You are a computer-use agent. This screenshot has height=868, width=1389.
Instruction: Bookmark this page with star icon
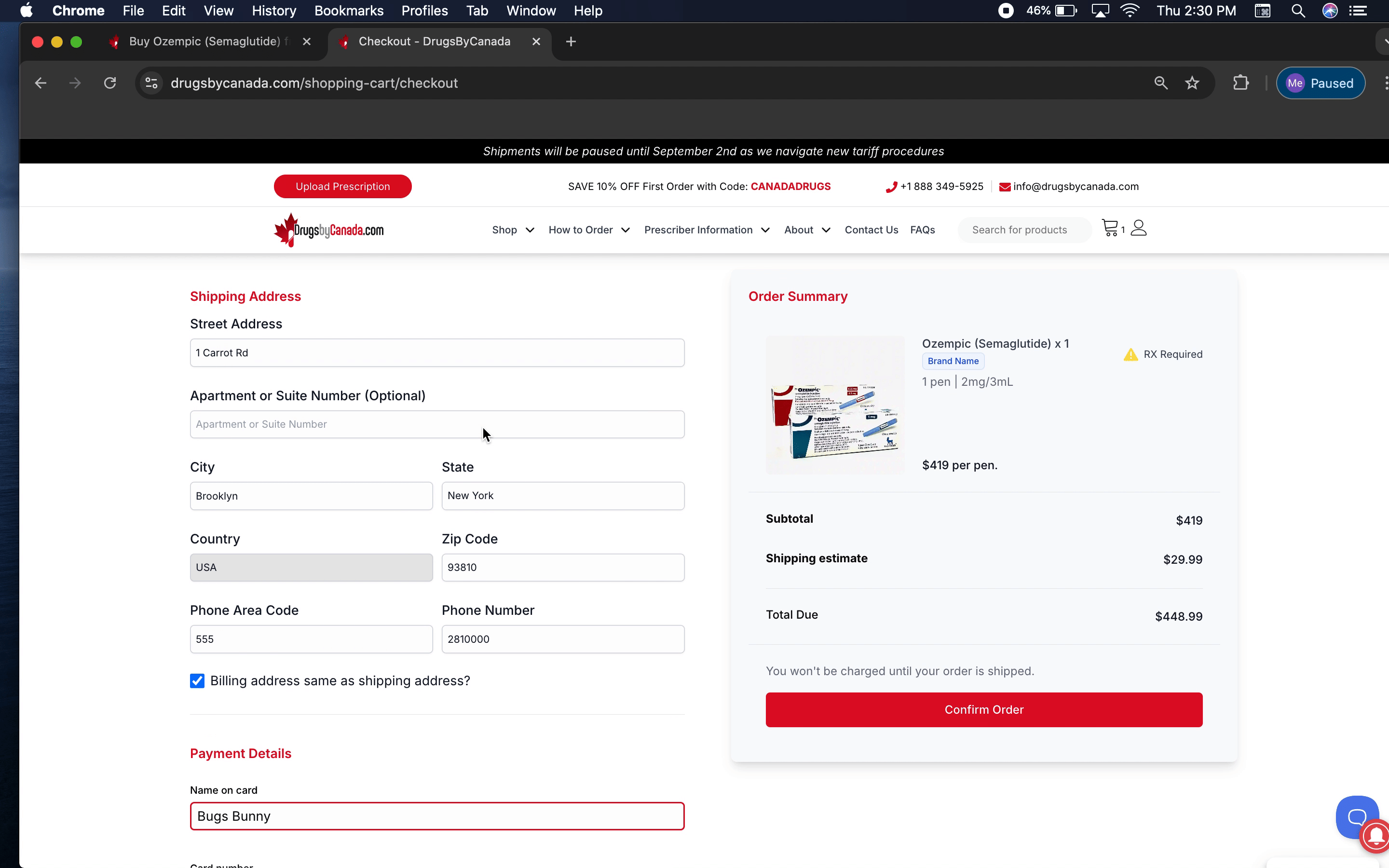click(1192, 83)
